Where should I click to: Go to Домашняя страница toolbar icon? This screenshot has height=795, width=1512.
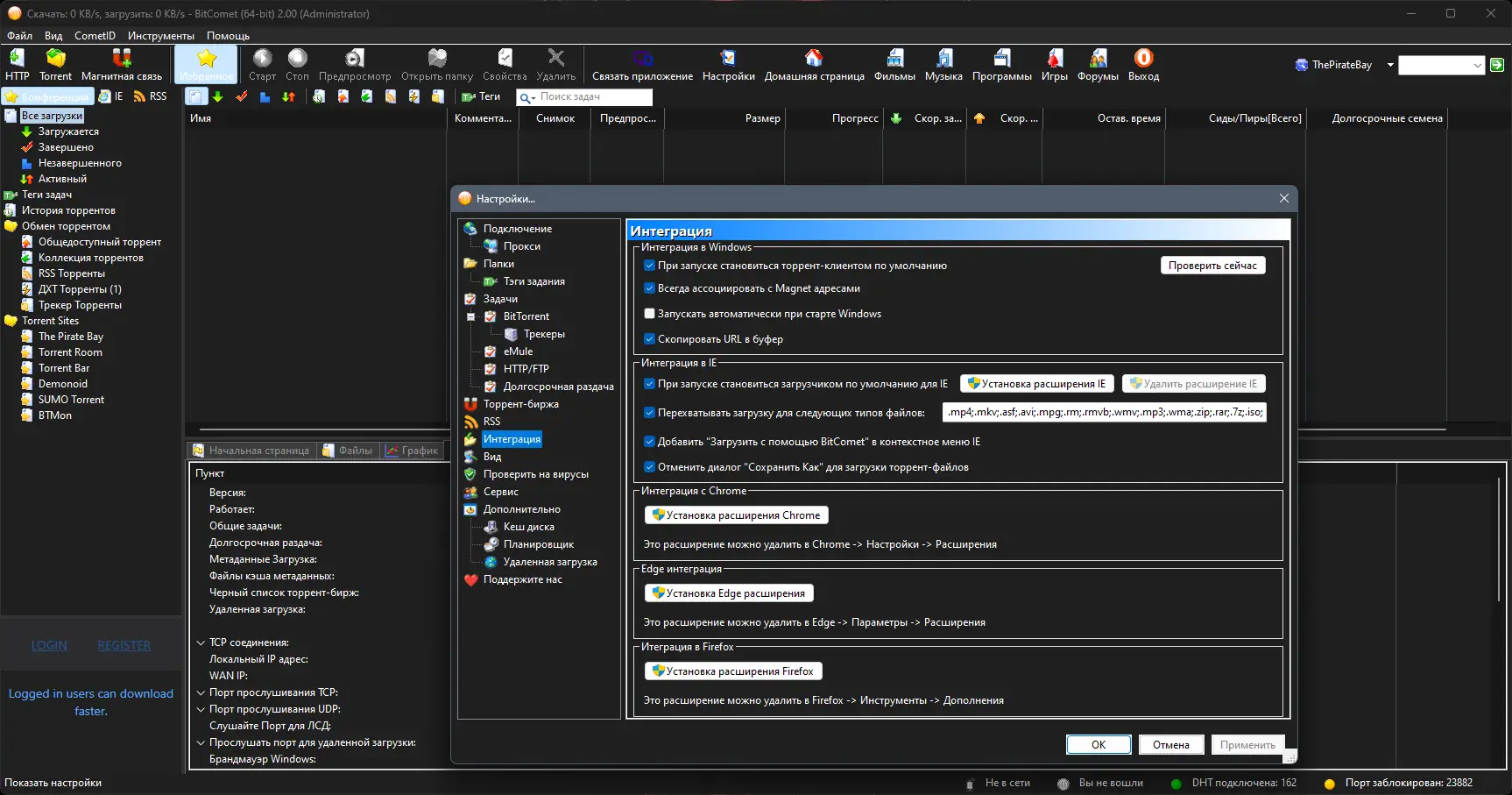tap(814, 65)
